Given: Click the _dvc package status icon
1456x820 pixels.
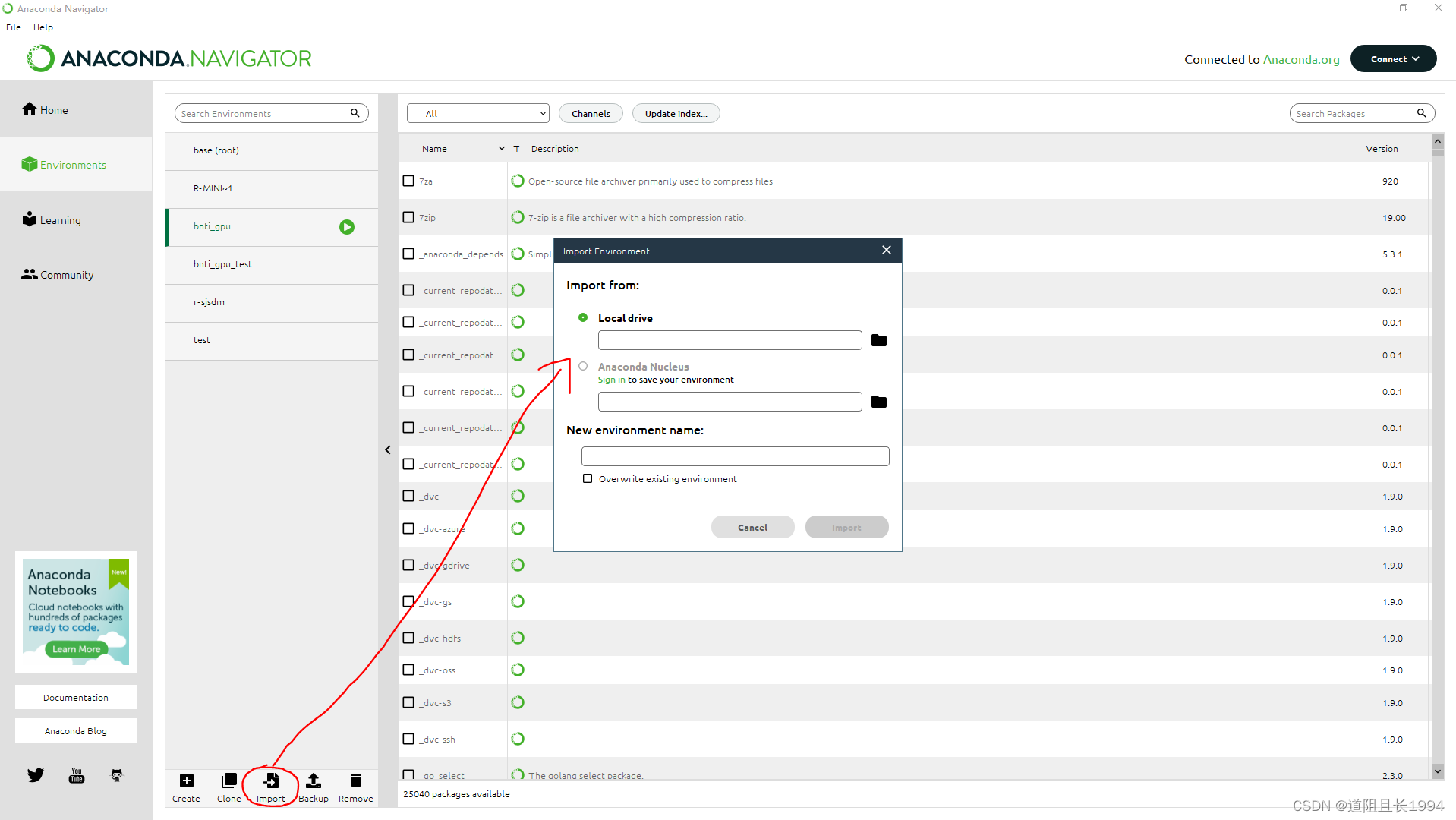Looking at the screenshot, I should coord(518,496).
